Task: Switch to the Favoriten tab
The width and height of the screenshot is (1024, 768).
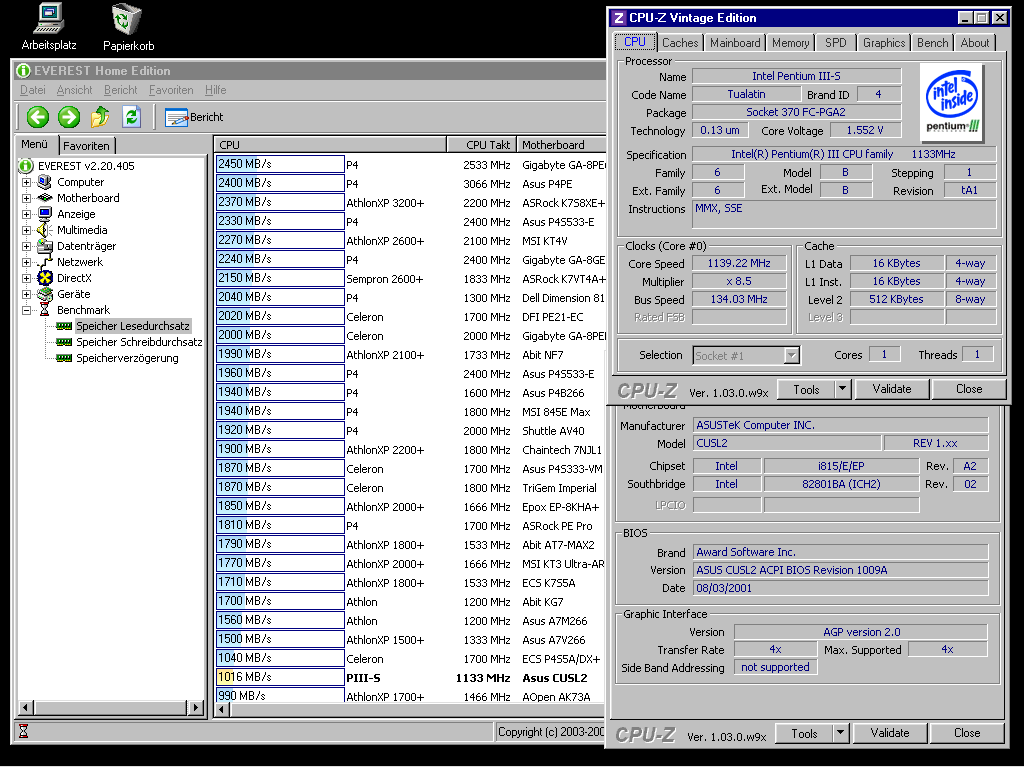Action: [87, 145]
